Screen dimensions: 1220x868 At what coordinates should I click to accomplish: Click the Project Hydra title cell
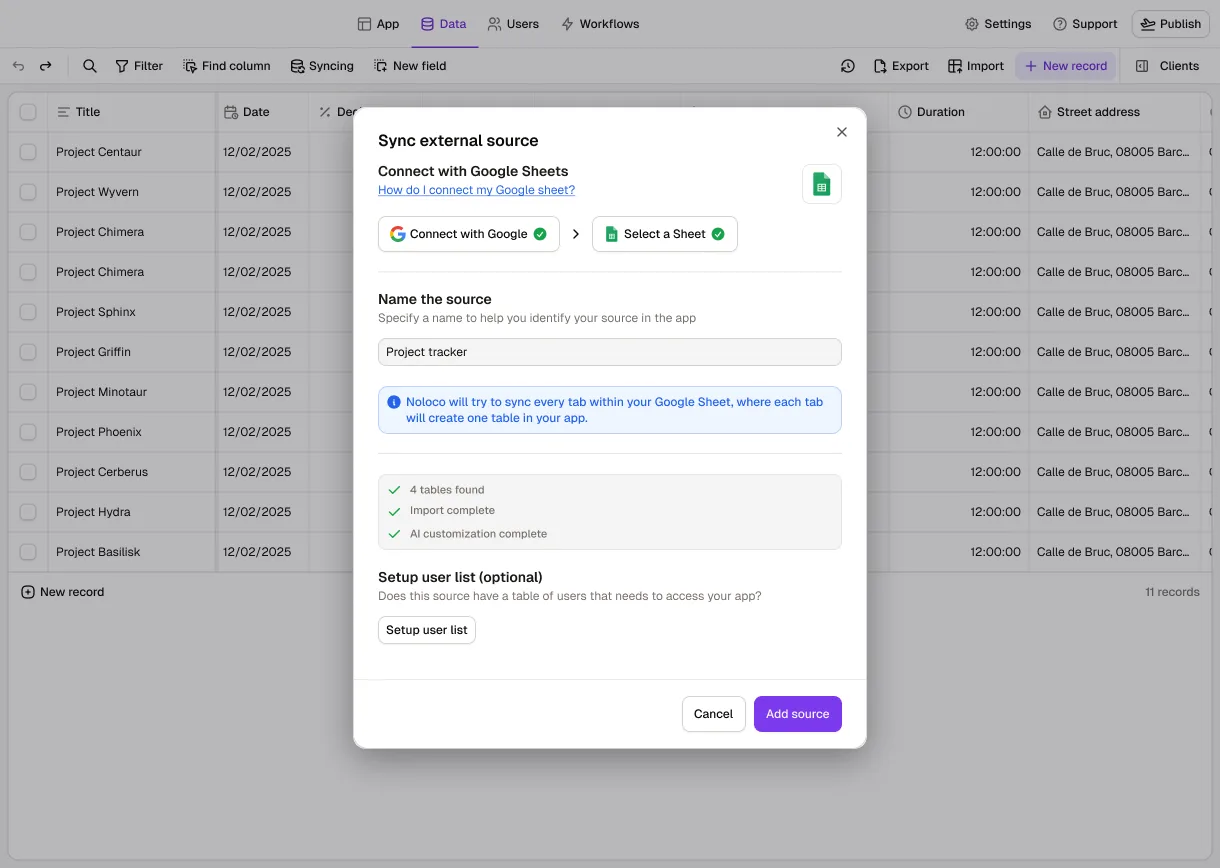[131, 512]
